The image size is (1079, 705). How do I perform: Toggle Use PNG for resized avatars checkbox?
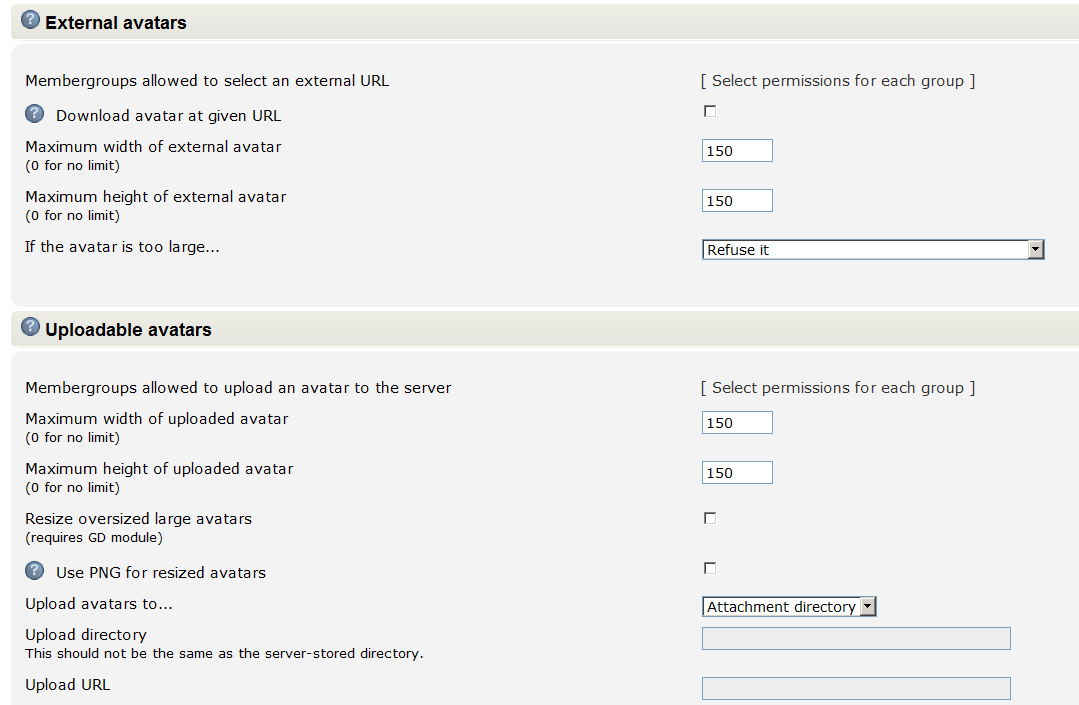(x=710, y=567)
